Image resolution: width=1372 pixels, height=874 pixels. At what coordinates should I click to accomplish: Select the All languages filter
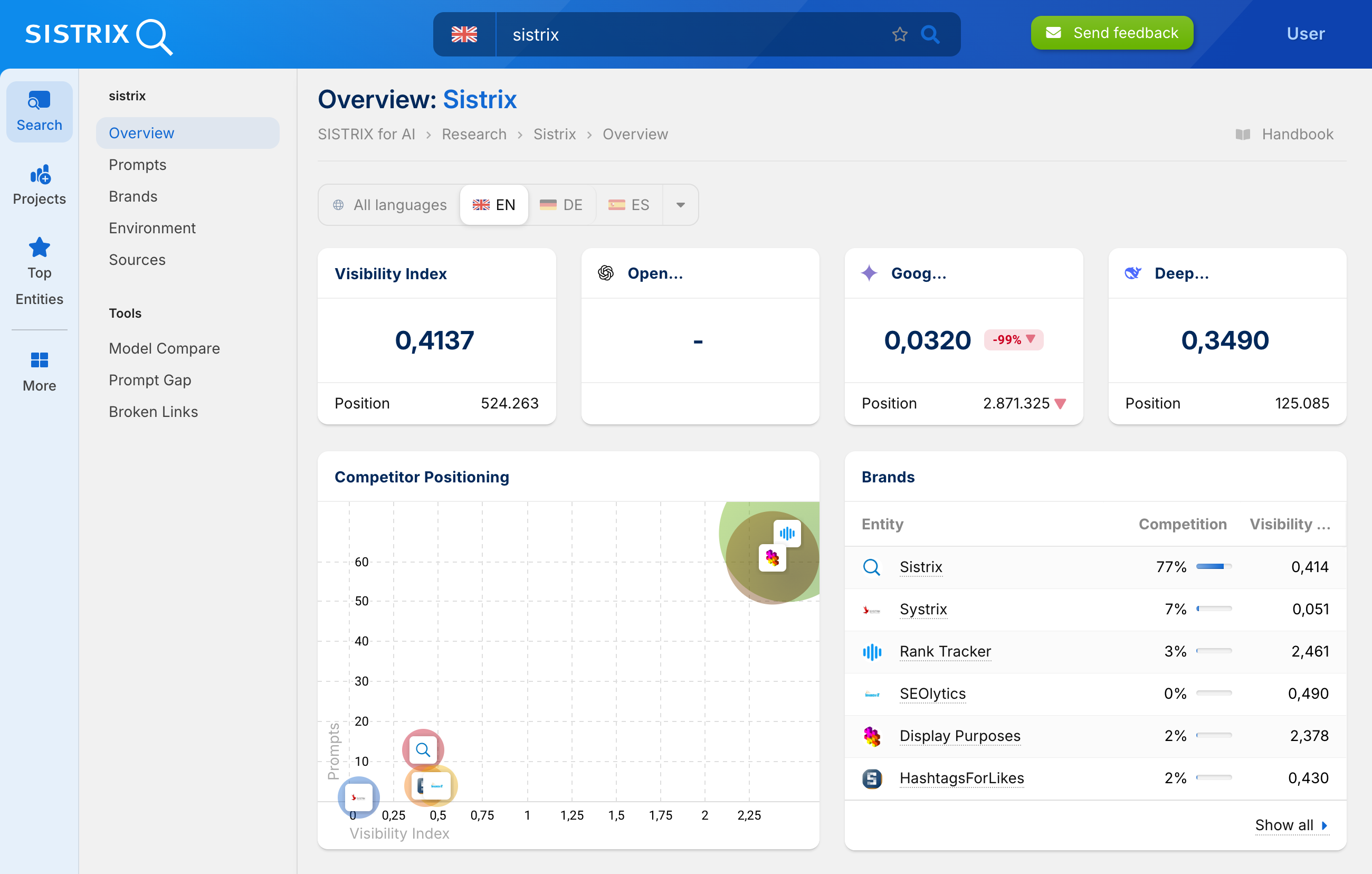[390, 205]
